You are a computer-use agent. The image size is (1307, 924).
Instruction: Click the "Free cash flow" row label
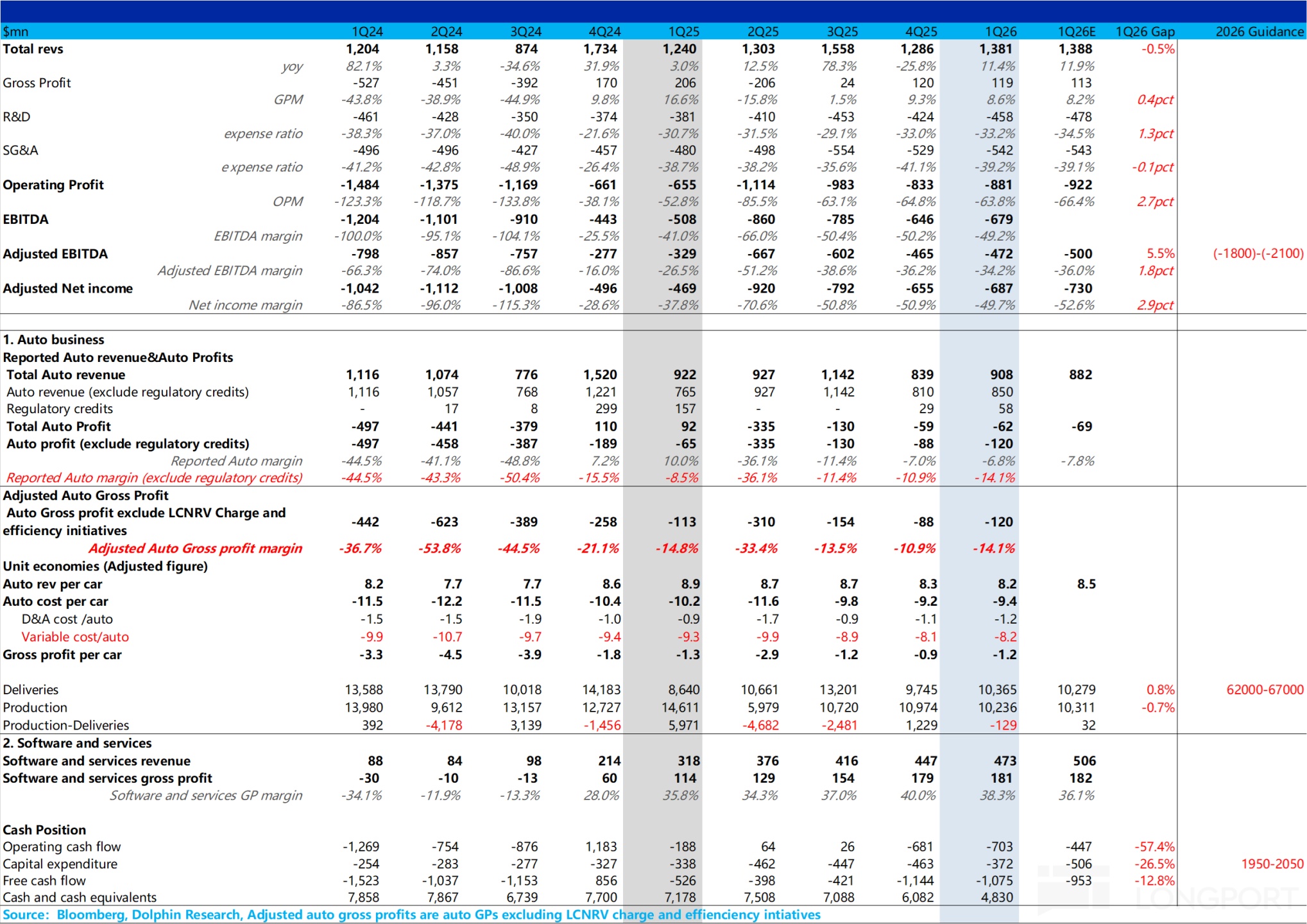(x=44, y=881)
